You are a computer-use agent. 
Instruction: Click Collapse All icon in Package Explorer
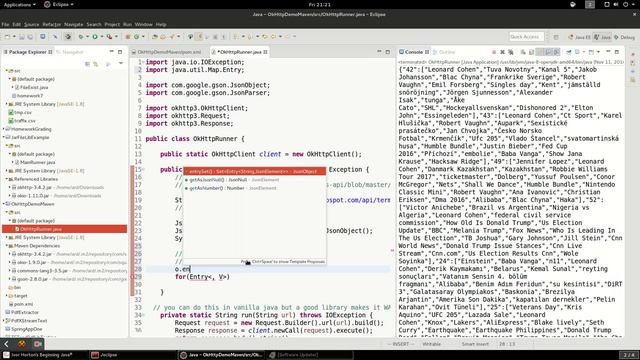87,64
